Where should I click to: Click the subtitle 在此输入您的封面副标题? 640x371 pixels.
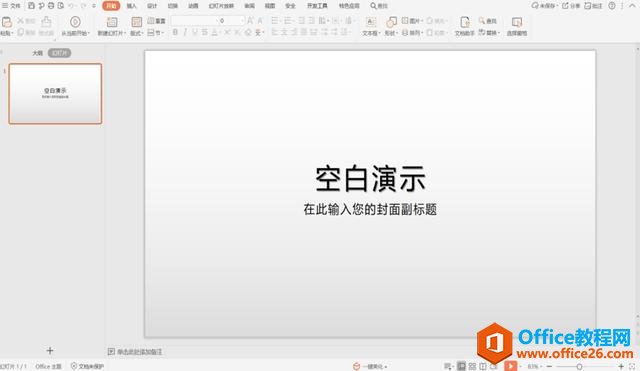point(370,209)
